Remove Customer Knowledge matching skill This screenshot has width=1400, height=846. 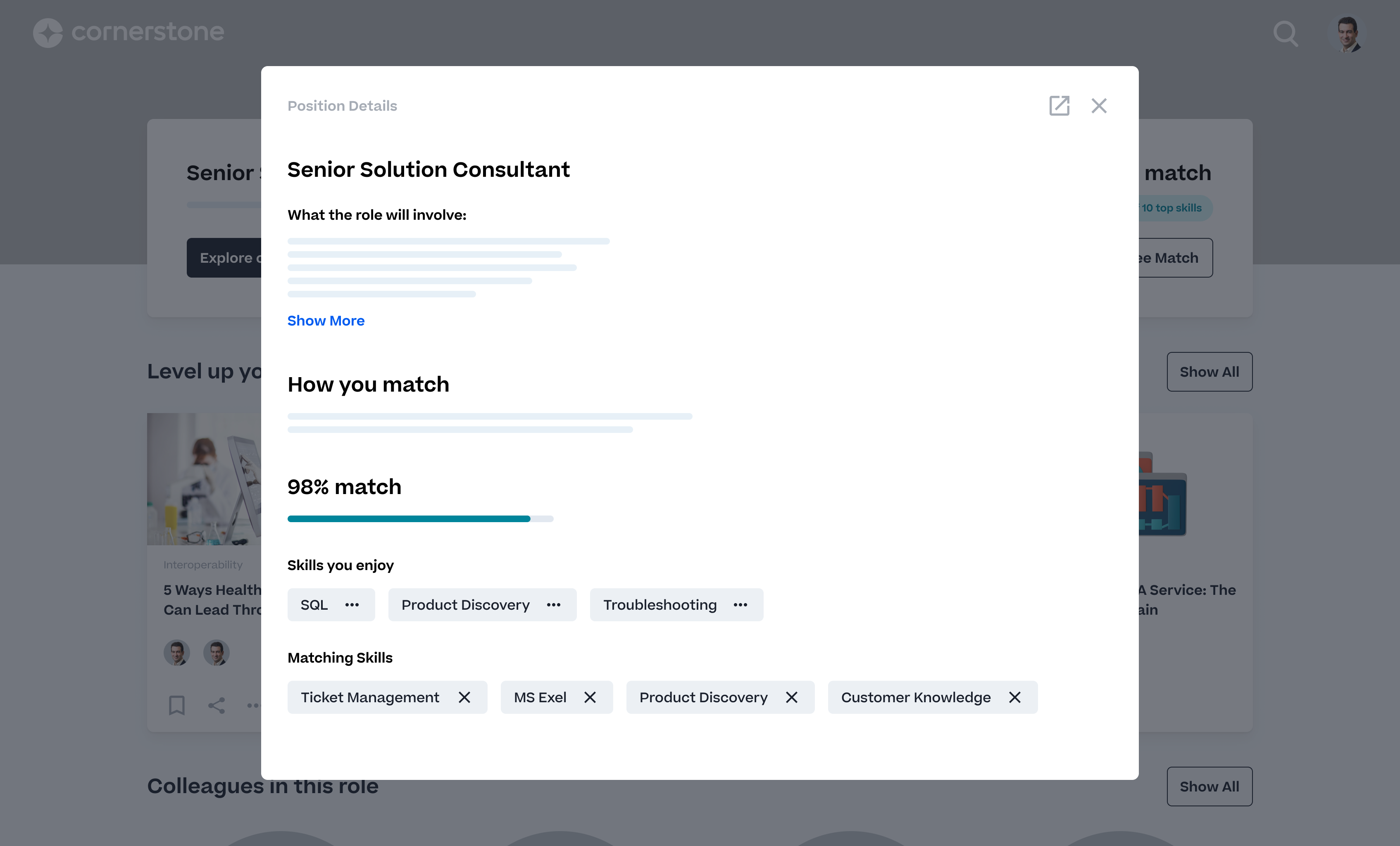1015,697
